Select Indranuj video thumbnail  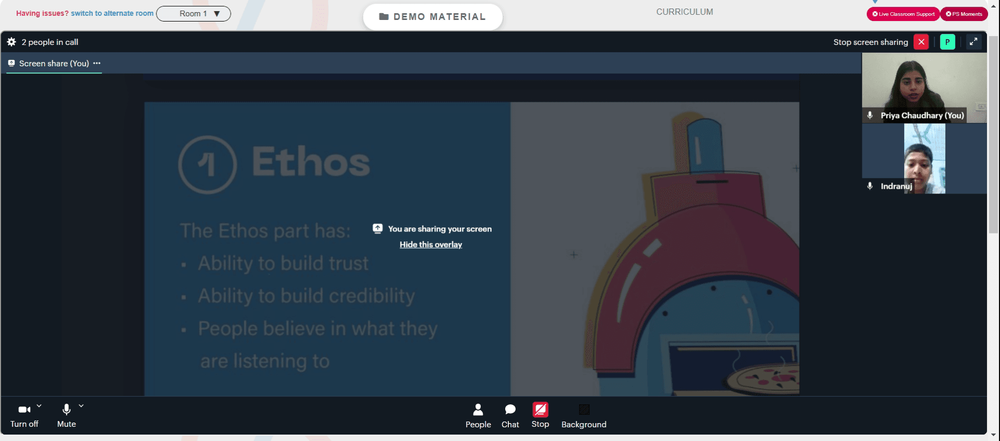click(924, 158)
